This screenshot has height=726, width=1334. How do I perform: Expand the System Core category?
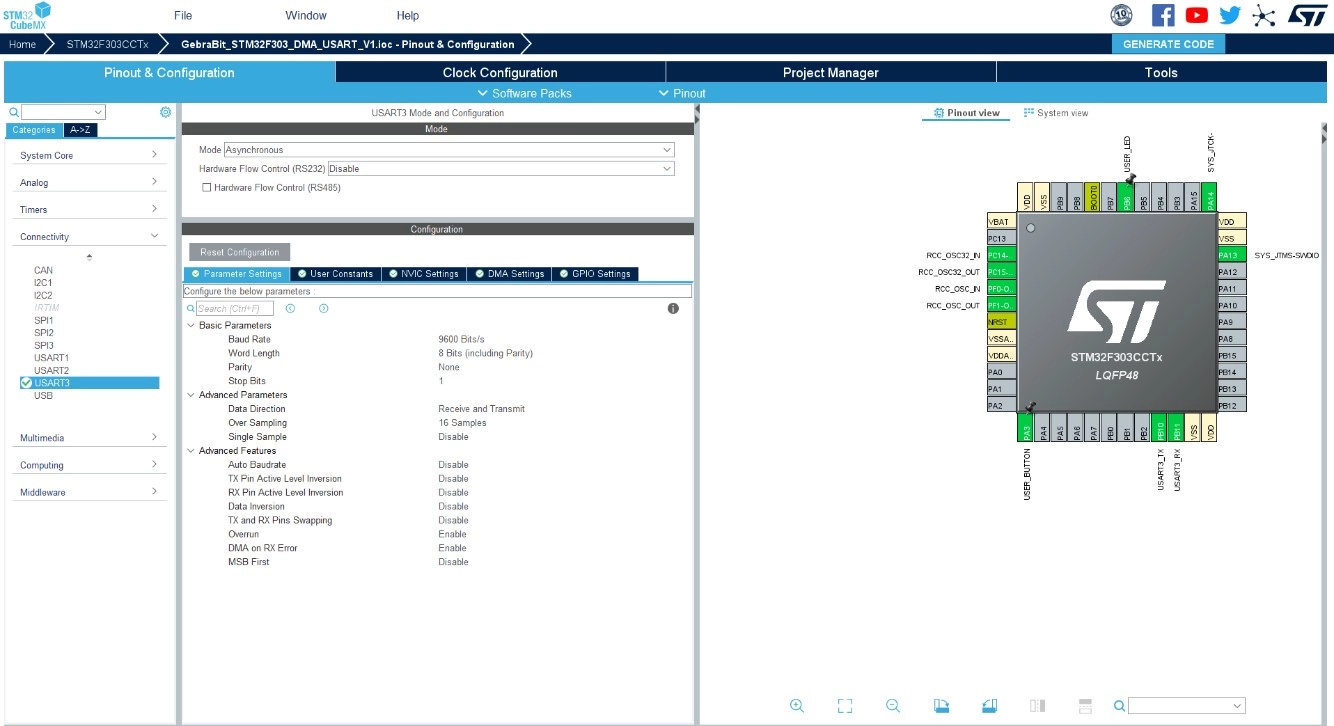89,155
